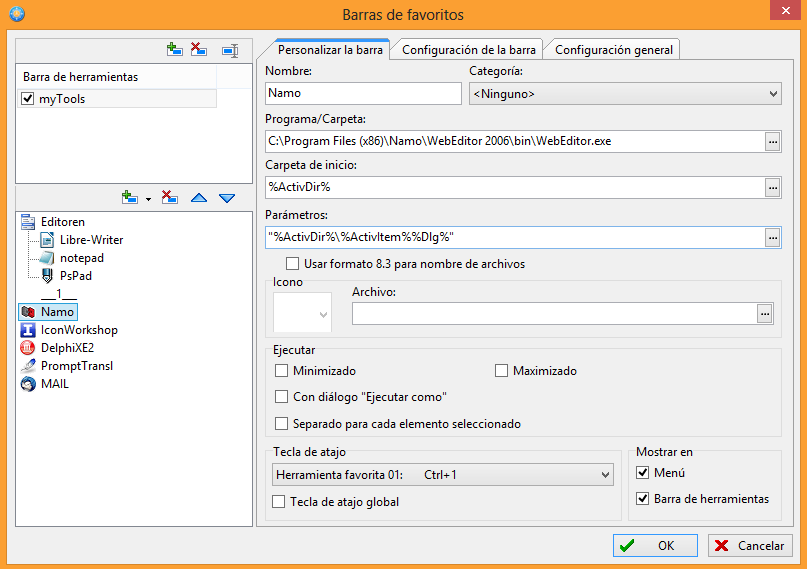Click the notepad icon in the tree

pyautogui.click(x=47, y=258)
